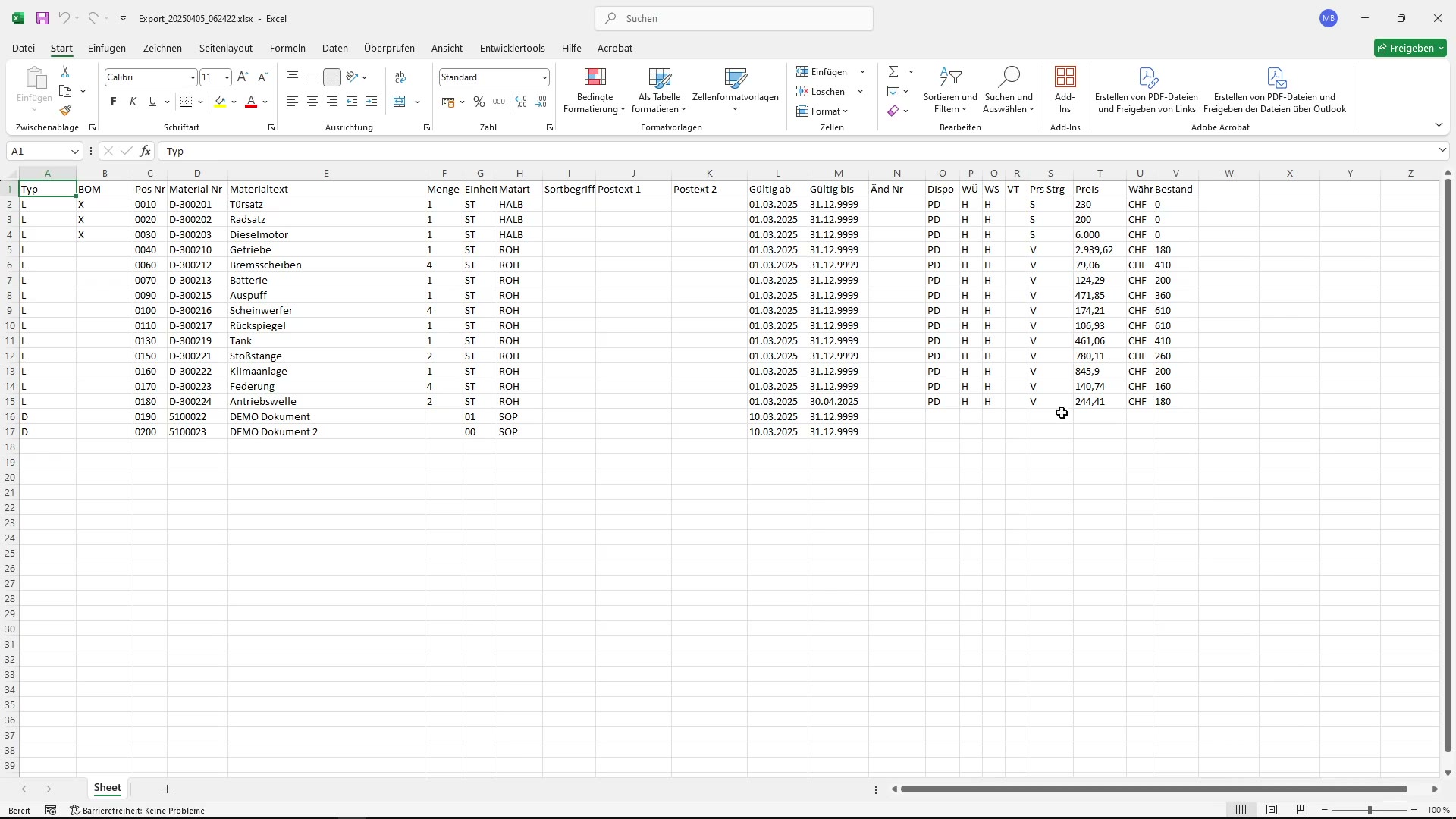
Task: Click the yellow fill color swatch
Action: (x=221, y=102)
